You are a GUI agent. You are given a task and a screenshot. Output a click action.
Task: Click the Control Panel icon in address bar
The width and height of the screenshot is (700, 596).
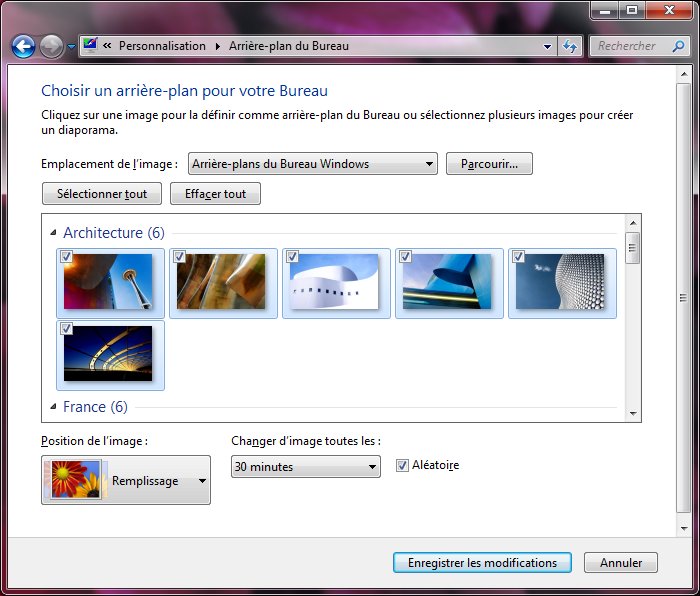pyautogui.click(x=90, y=46)
